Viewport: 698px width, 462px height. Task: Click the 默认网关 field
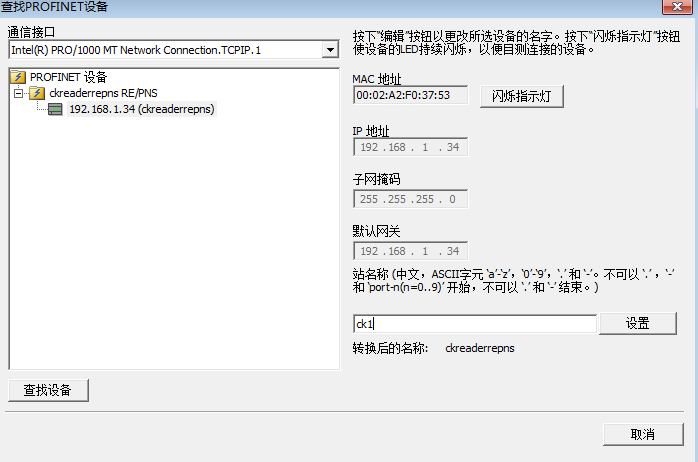pos(410,251)
